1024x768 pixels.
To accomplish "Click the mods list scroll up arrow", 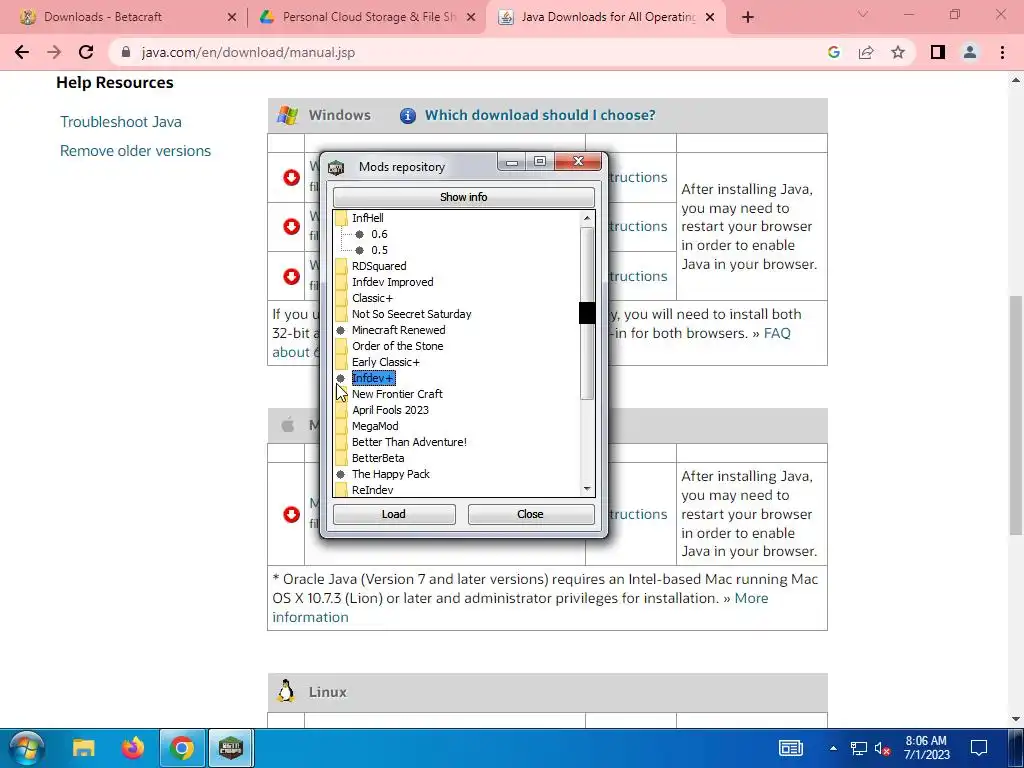I will point(586,218).
